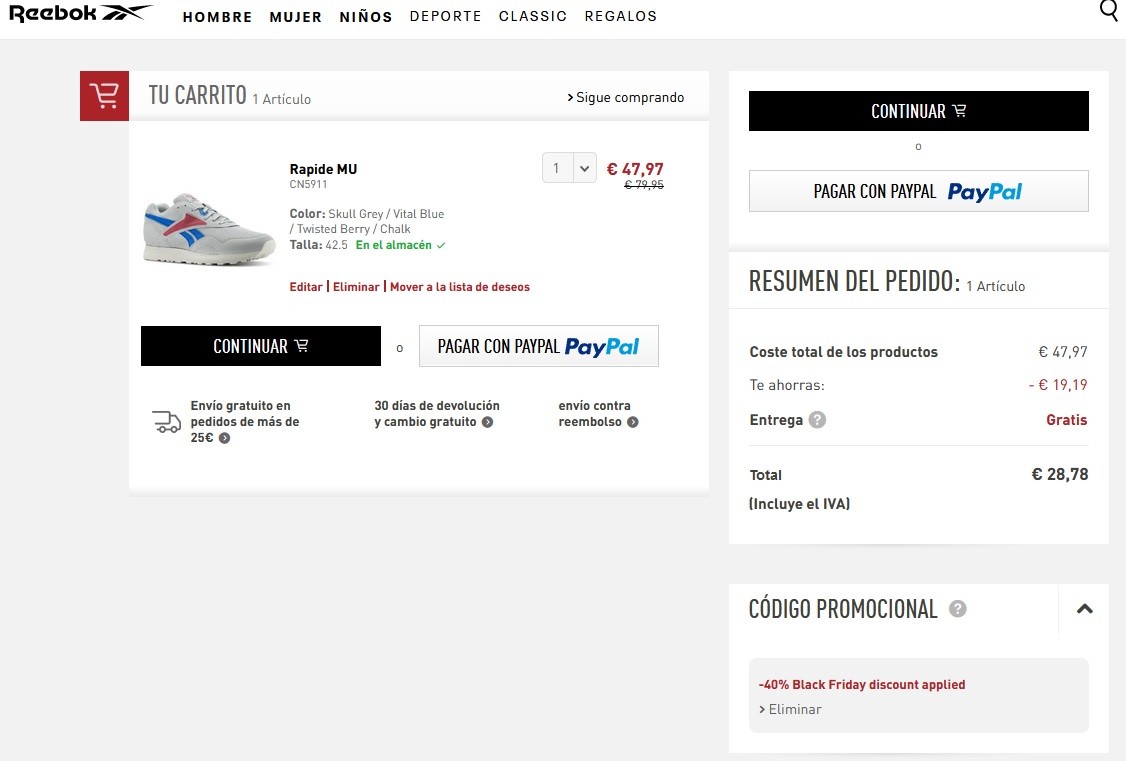Click the envío contra reembolso info arrow
Screen dimensions: 1126x761
[633, 422]
